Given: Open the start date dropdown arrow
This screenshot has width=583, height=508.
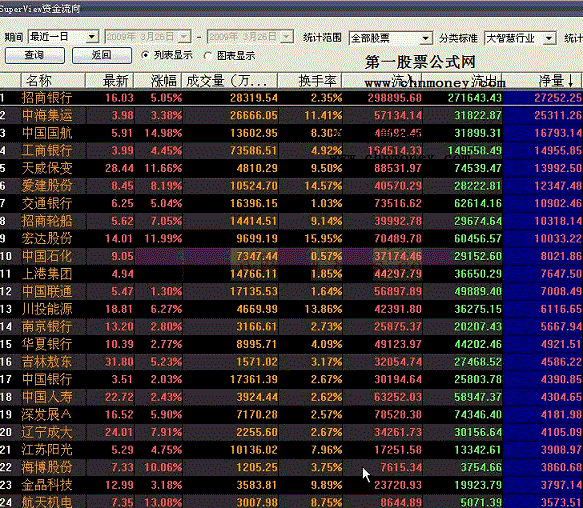Looking at the screenshot, I should (x=184, y=37).
